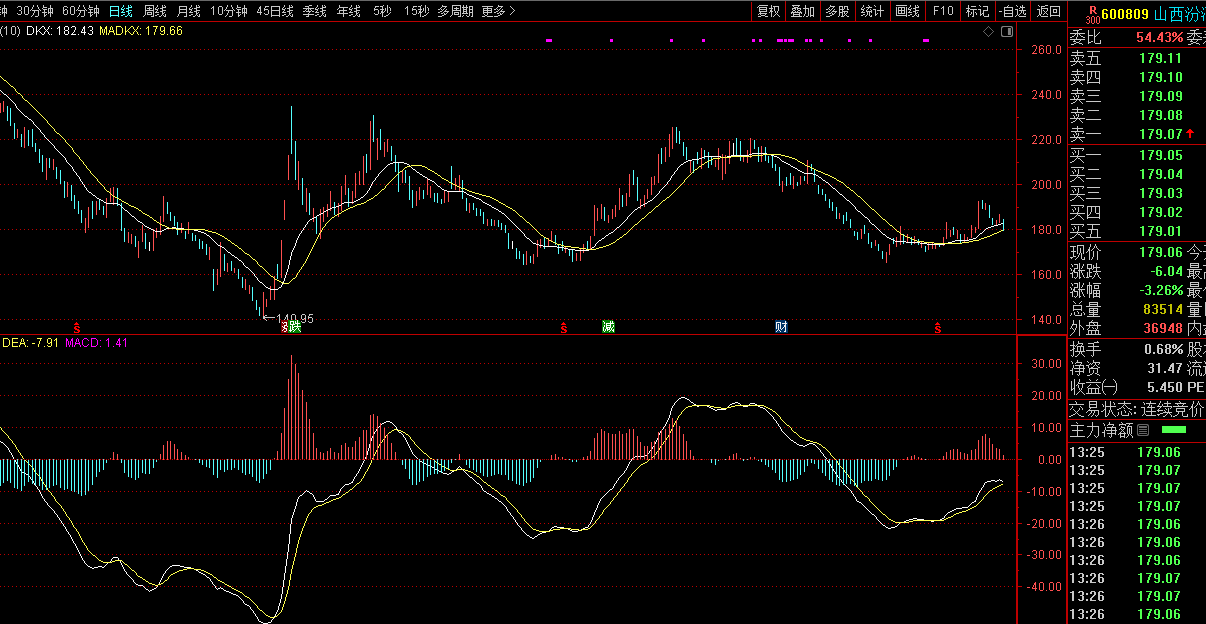Click the 卖二 price 179.08

coord(1160,115)
